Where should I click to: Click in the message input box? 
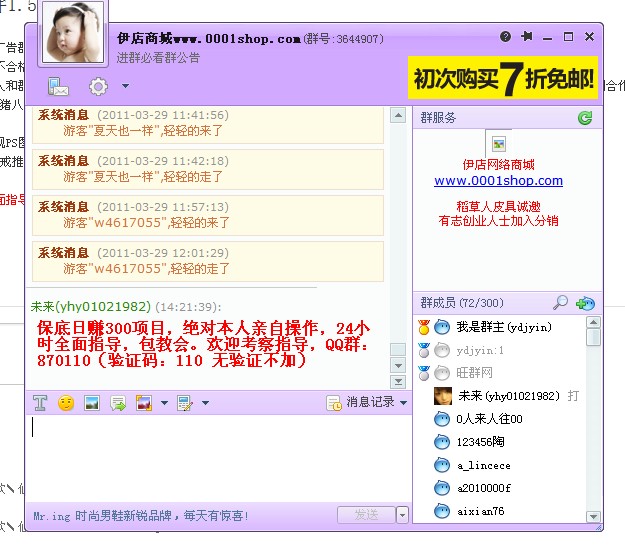218,458
